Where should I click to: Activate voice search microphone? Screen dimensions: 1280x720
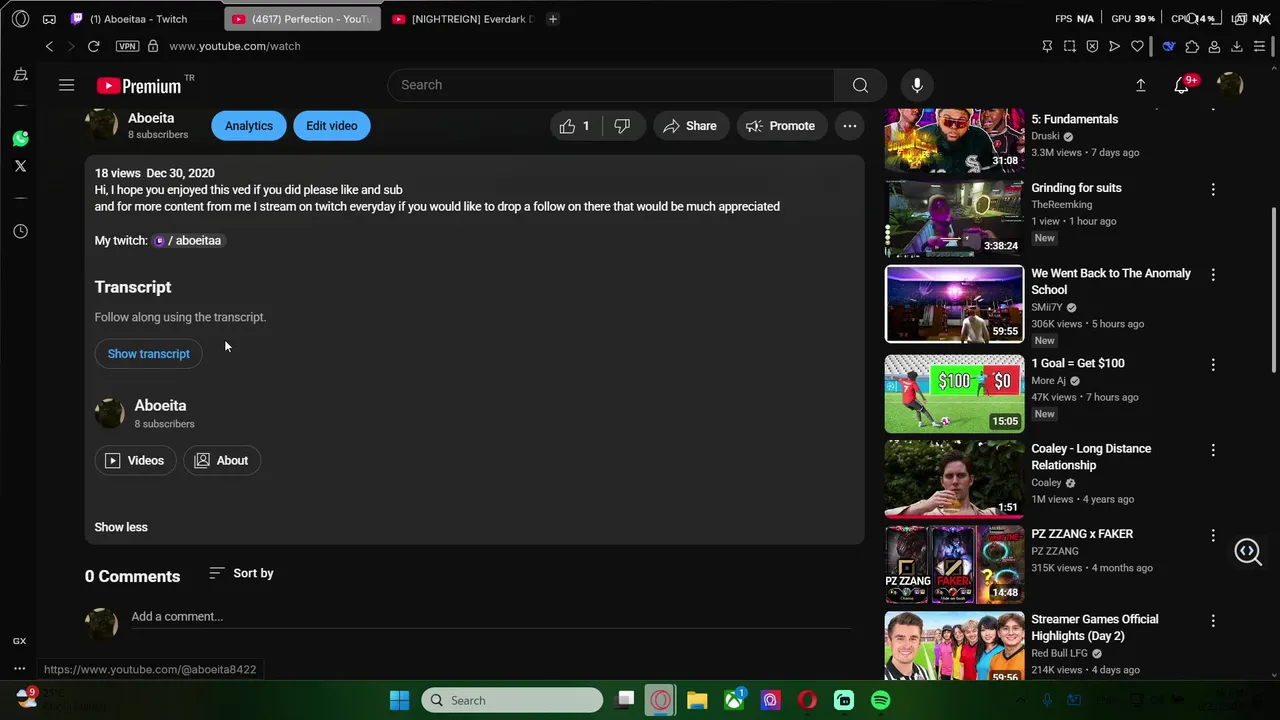pyautogui.click(x=917, y=85)
